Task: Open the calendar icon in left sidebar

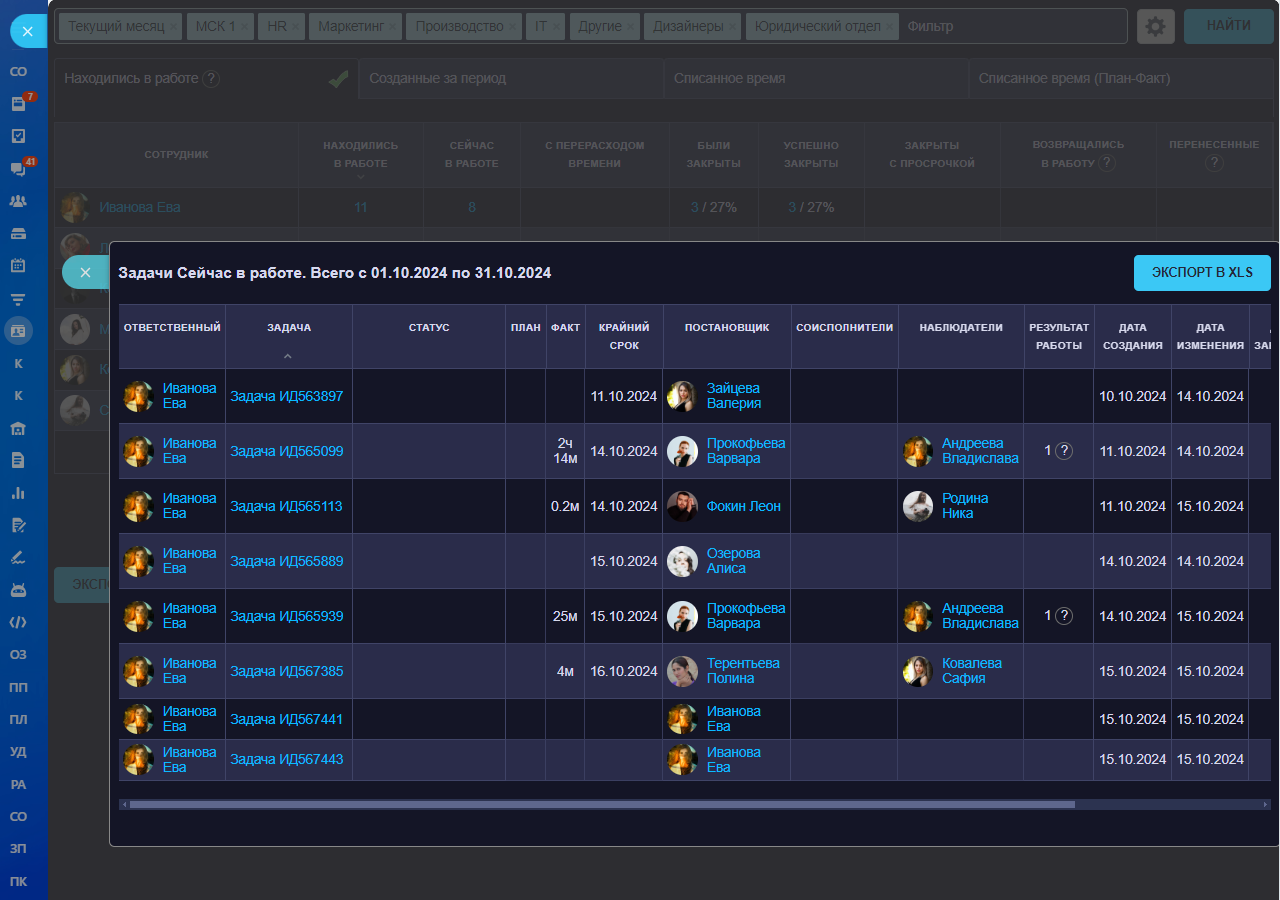Action: (18, 265)
